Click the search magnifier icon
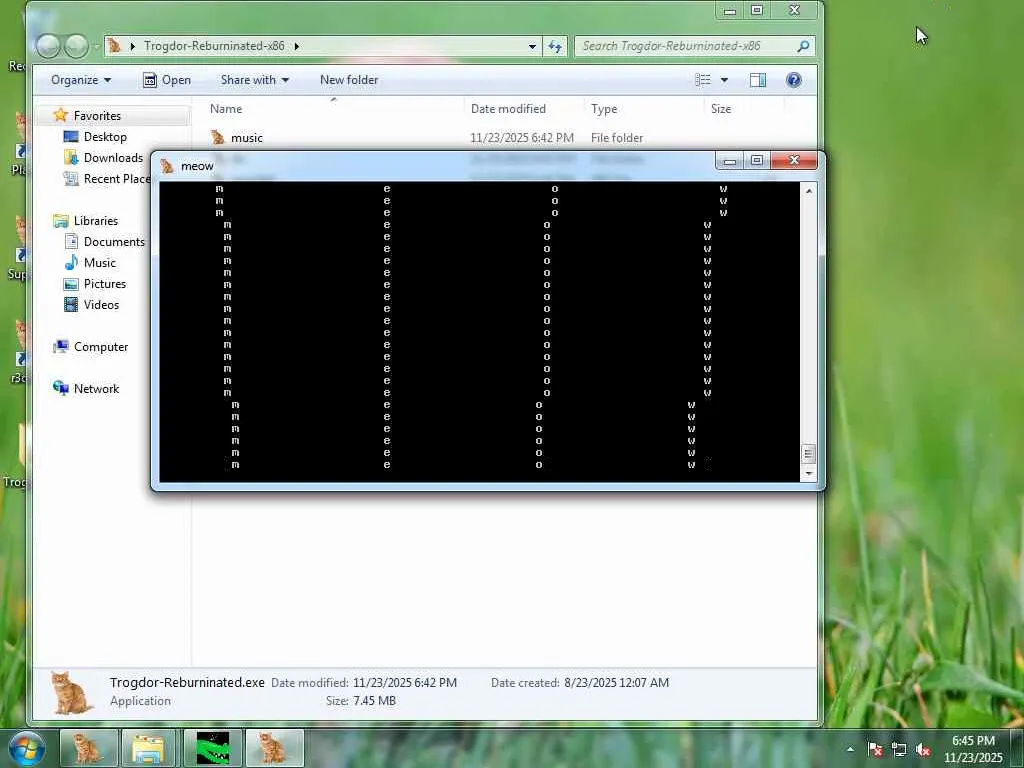 tap(803, 46)
